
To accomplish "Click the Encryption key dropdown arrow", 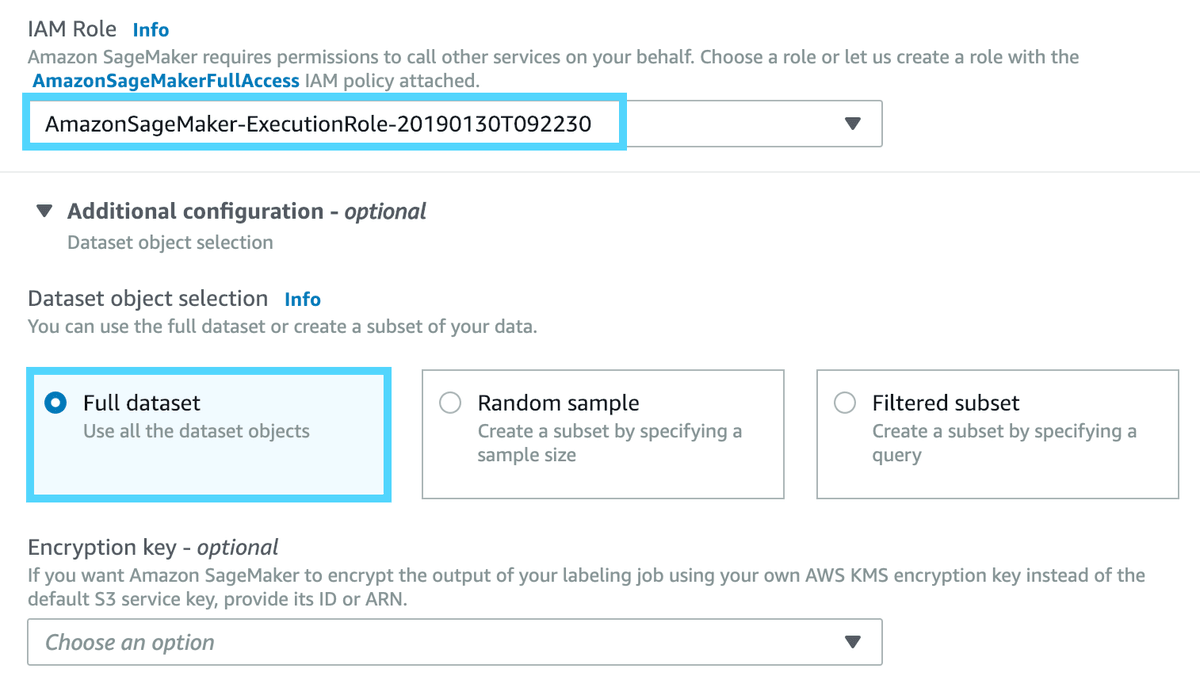I will (x=852, y=642).
